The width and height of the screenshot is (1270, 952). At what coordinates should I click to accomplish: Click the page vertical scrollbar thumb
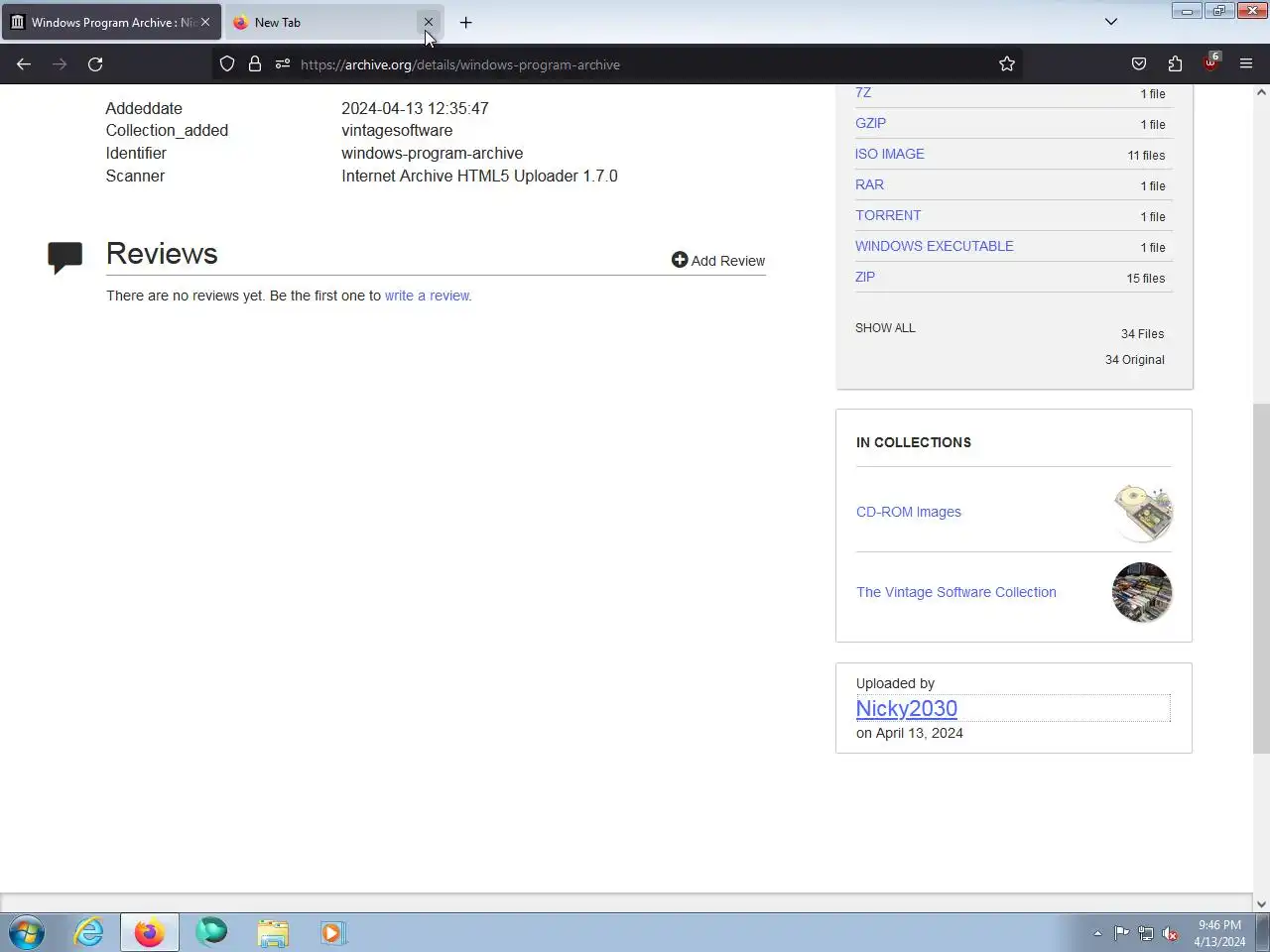point(1261,578)
